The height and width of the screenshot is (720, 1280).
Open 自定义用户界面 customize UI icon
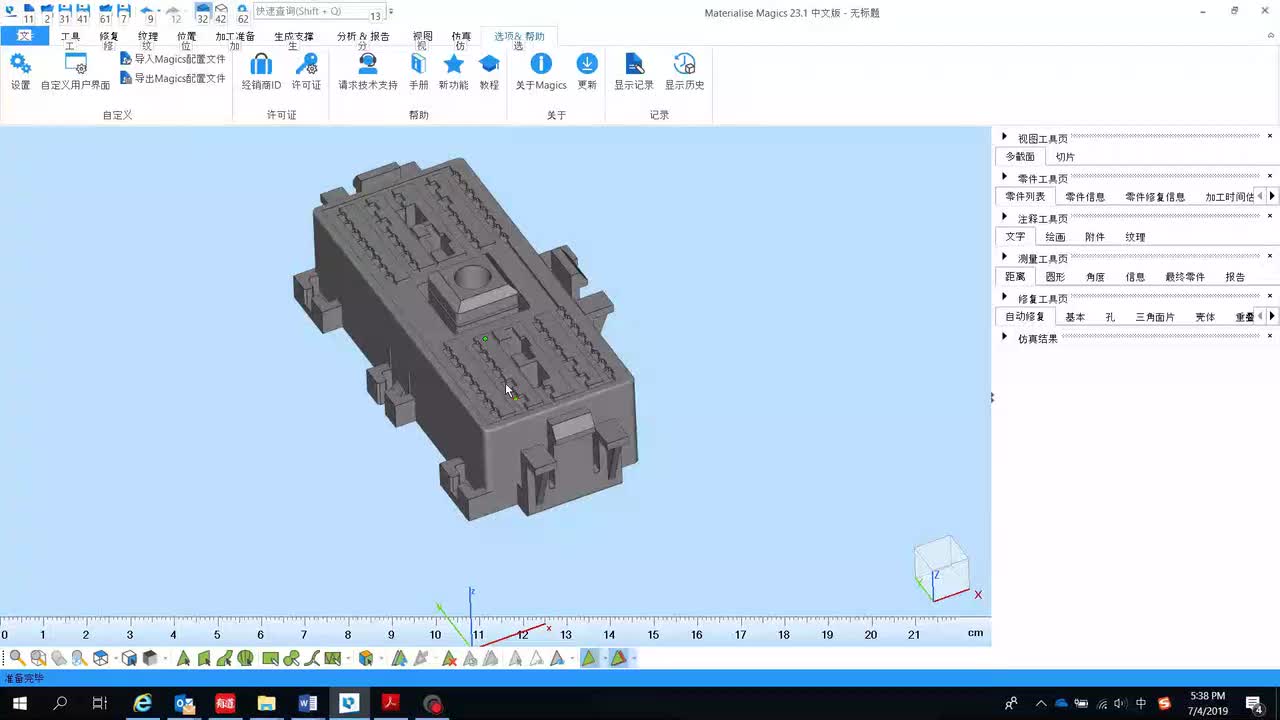tap(75, 65)
